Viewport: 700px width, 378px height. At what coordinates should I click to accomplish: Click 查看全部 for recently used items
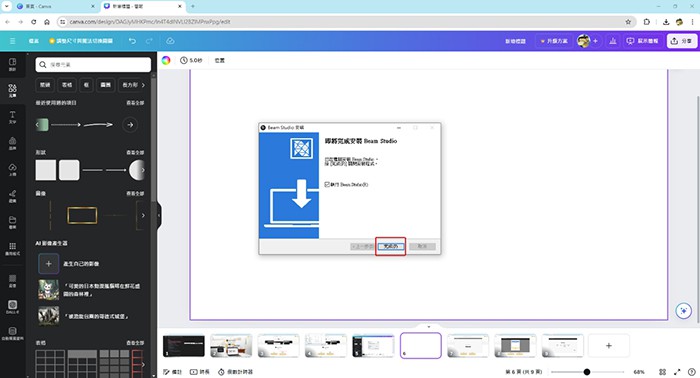coord(135,103)
